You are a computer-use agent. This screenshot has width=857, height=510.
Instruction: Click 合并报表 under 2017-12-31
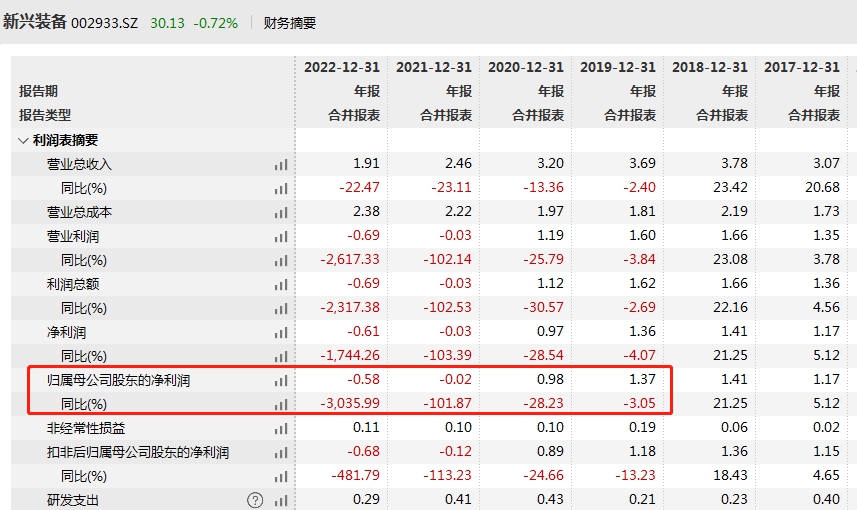[814, 115]
